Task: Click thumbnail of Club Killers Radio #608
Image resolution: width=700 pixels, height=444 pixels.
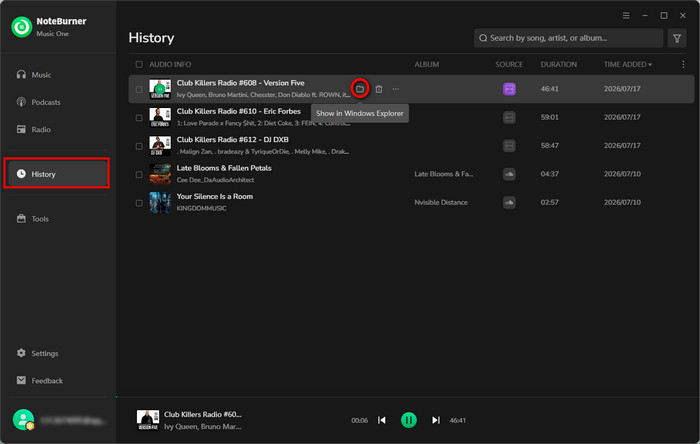Action: (160, 89)
